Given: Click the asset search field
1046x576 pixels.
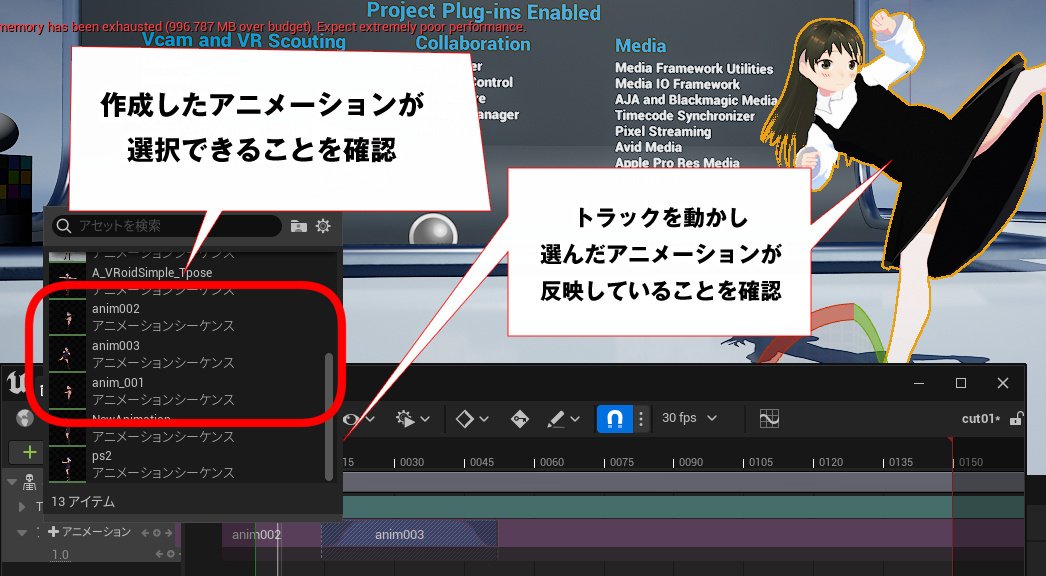Looking at the screenshot, I should point(167,226).
